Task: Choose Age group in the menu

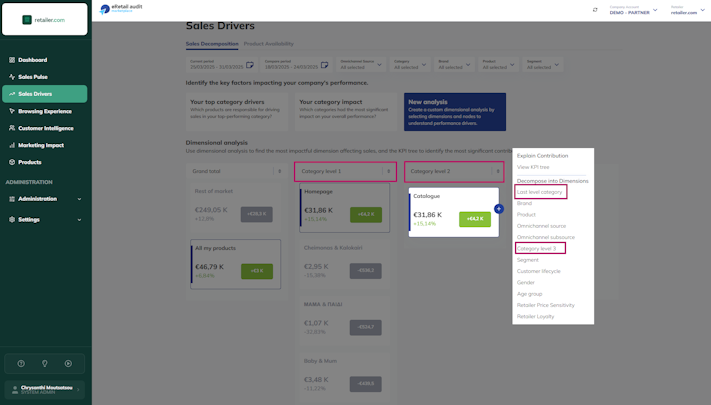Action: click(530, 294)
